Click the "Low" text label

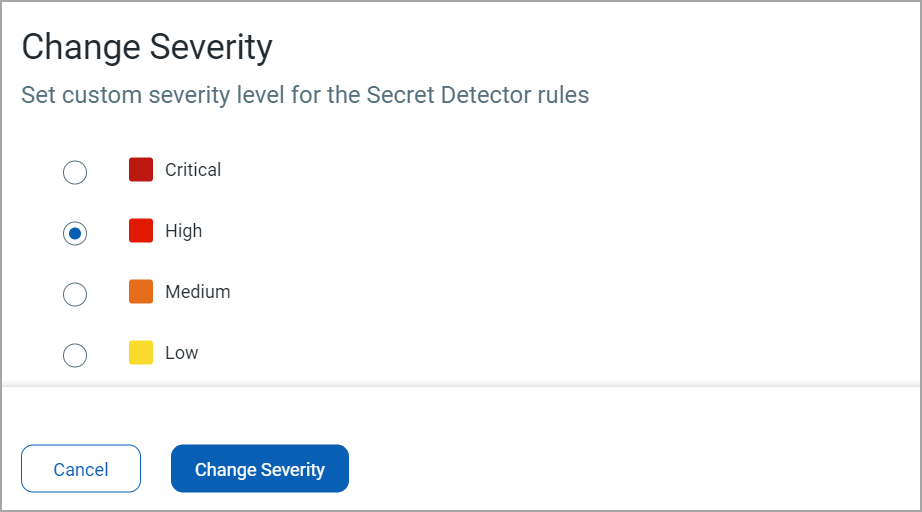click(182, 353)
